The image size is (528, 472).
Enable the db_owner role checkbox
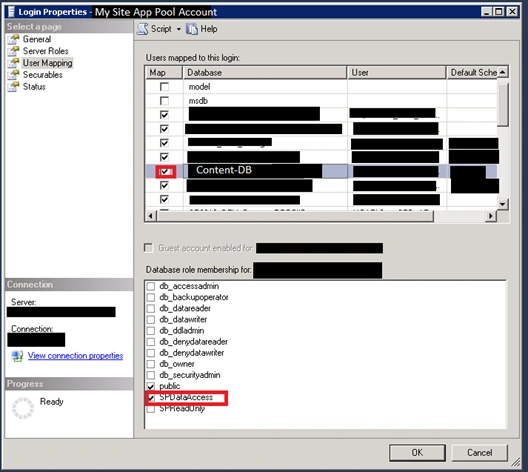click(x=151, y=364)
